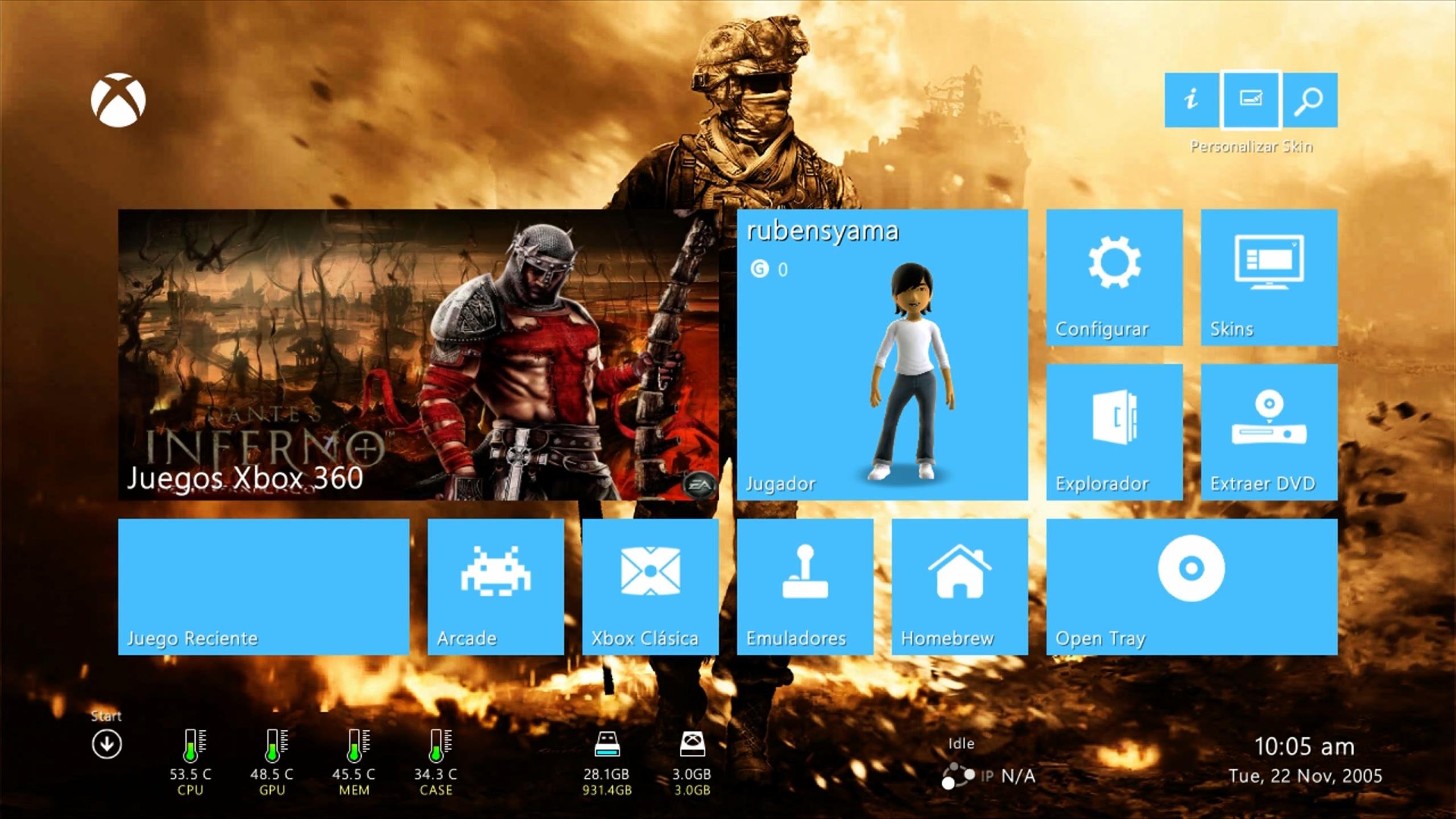Open the search magnifier tile
The image size is (1456, 819).
click(x=1310, y=100)
